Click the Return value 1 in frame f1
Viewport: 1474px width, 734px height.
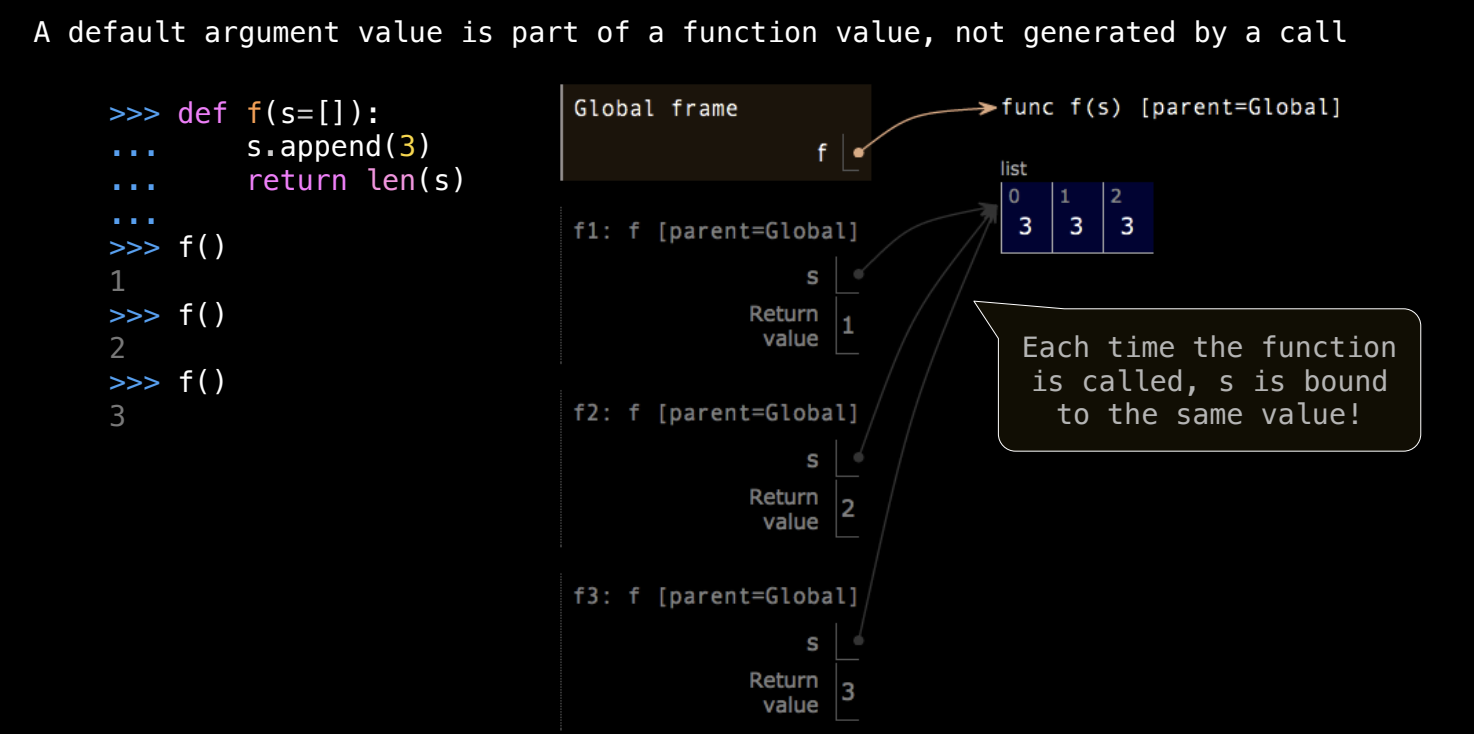(x=848, y=325)
